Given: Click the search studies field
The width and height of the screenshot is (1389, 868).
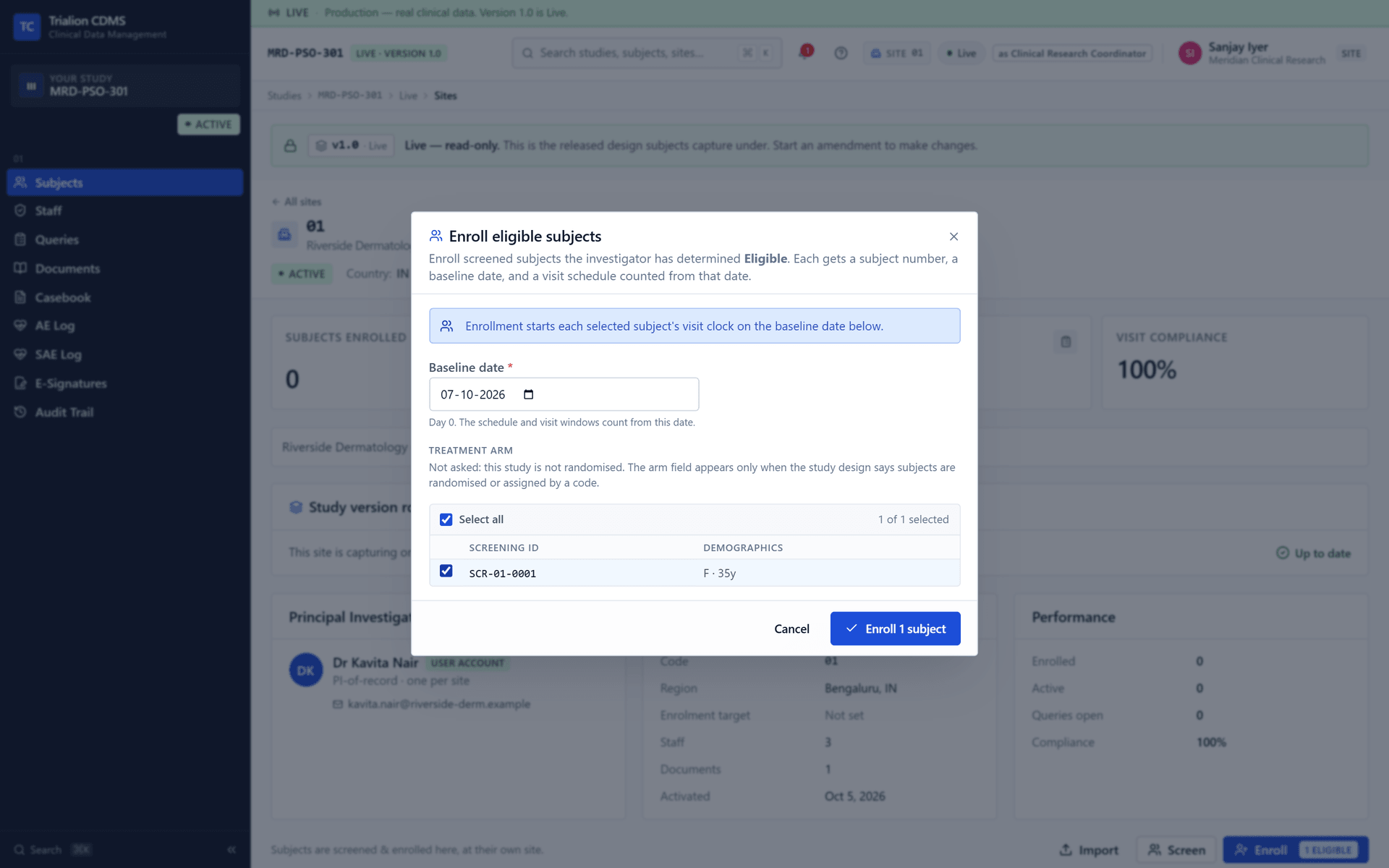Looking at the screenshot, I should click(647, 53).
